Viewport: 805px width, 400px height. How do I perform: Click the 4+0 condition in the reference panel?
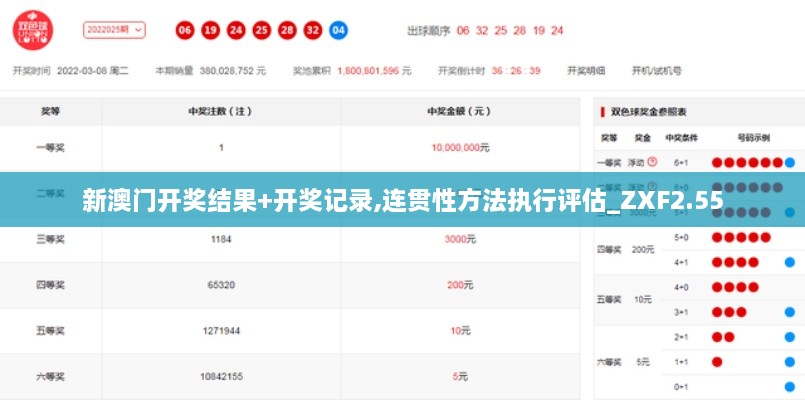click(x=681, y=287)
